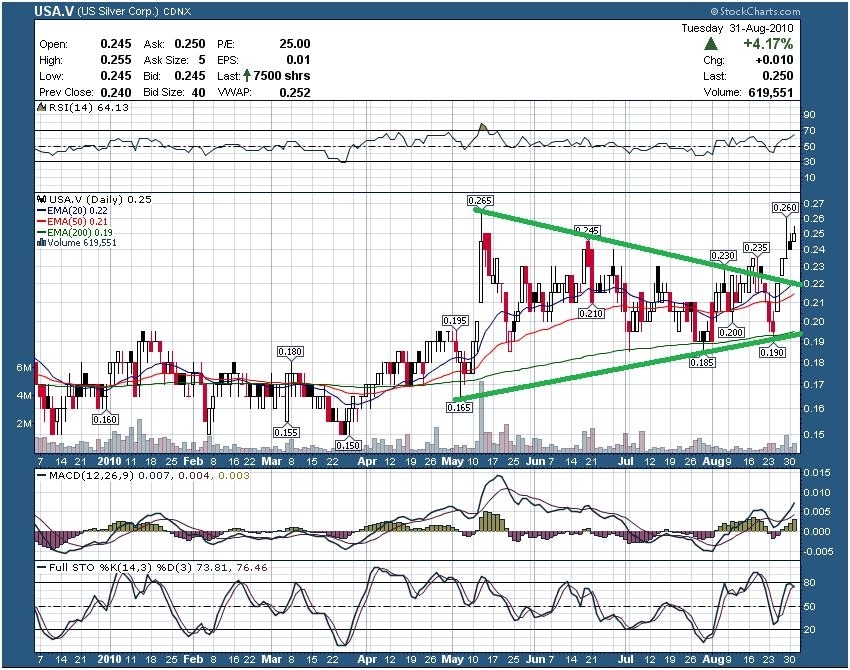Click the 0.190 low price label
Image resolution: width=850 pixels, height=670 pixels.
click(772, 352)
